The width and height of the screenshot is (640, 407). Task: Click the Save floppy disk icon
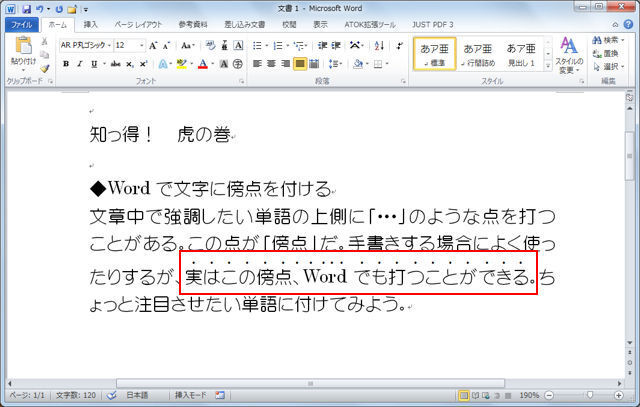(27, 9)
